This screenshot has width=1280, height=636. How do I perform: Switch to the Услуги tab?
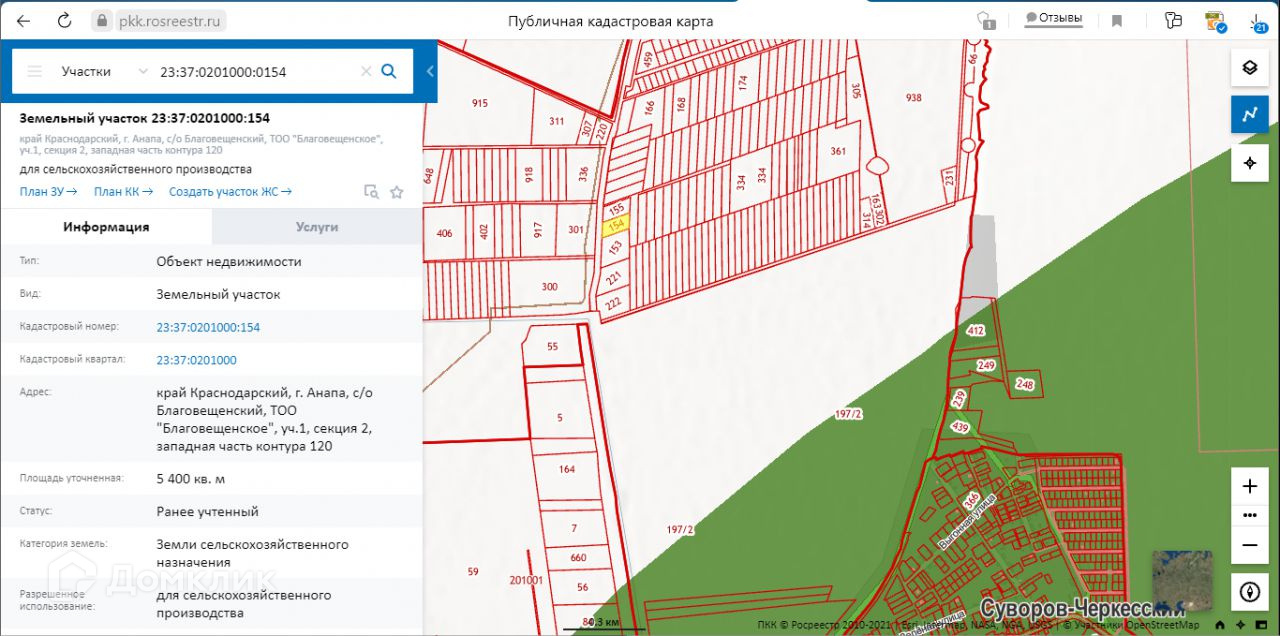(x=317, y=227)
